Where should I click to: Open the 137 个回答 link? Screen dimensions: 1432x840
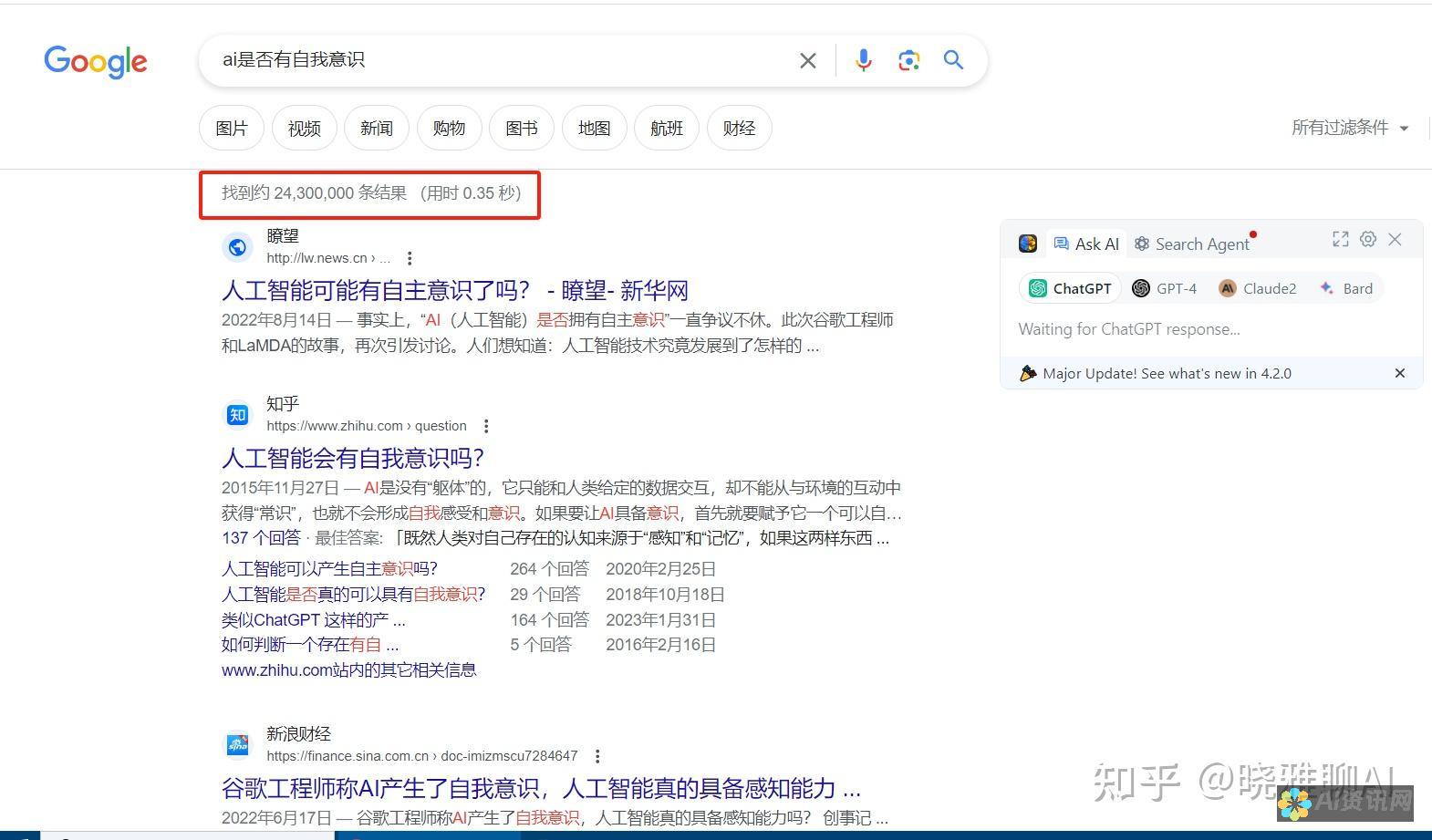point(261,538)
